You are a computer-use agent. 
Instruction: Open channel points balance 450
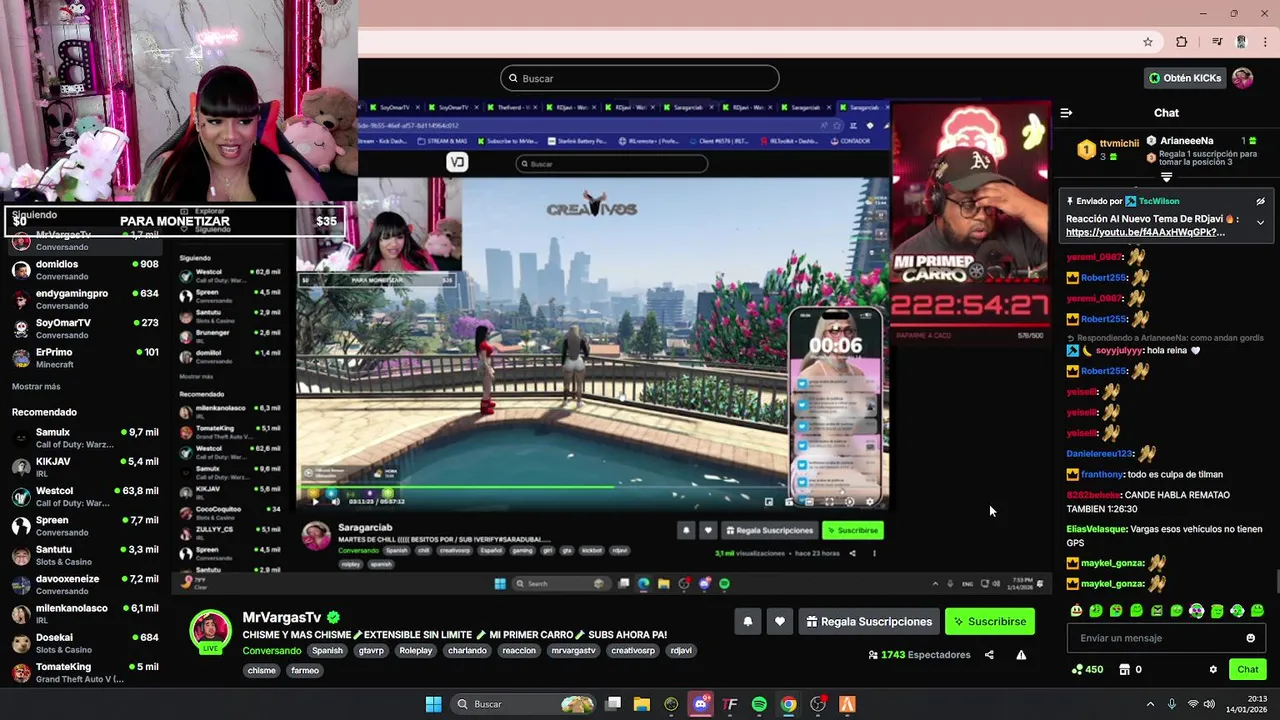pos(1086,670)
